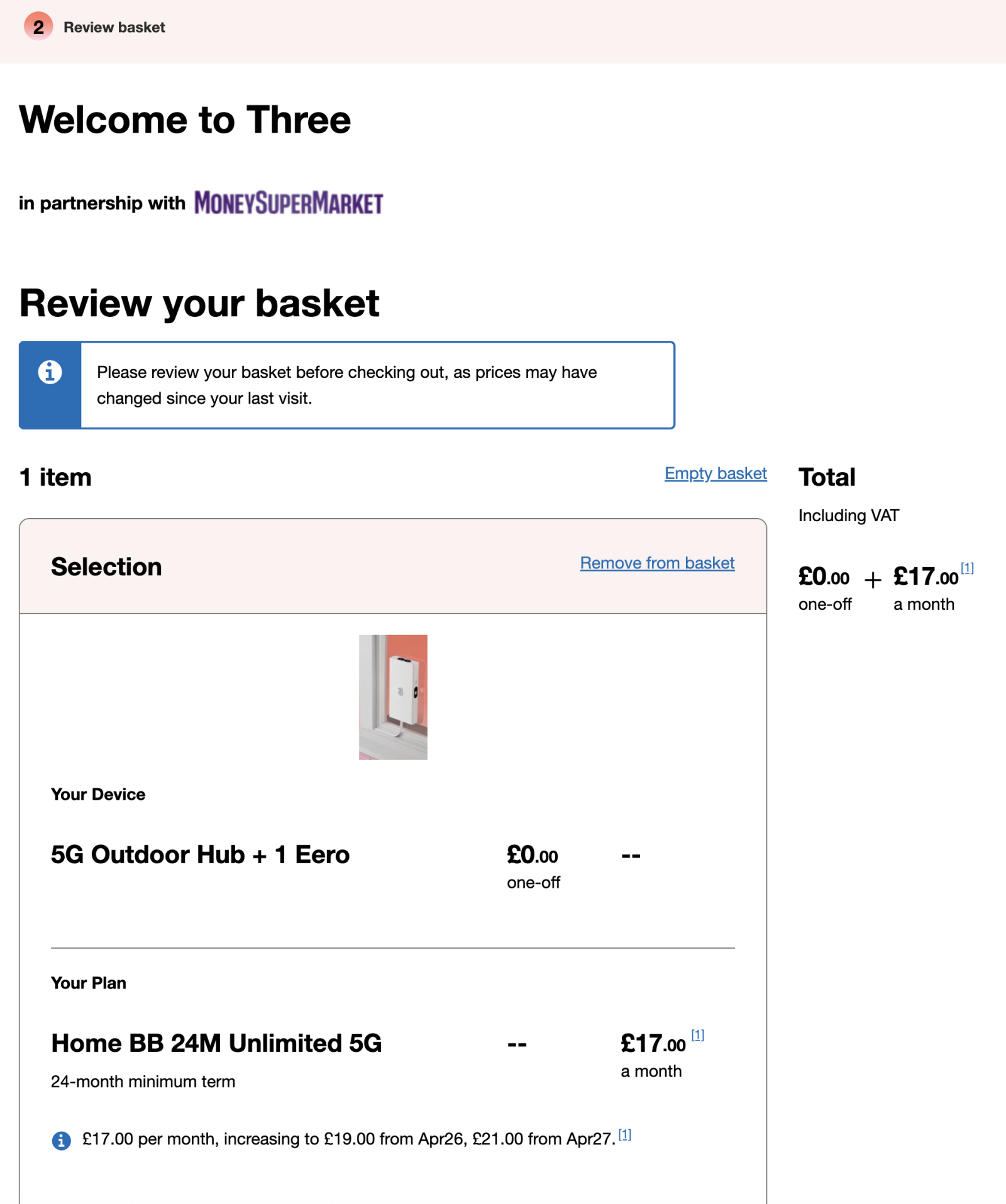Click the "Total" summary heading
The height and width of the screenshot is (1204, 1006).
827,477
